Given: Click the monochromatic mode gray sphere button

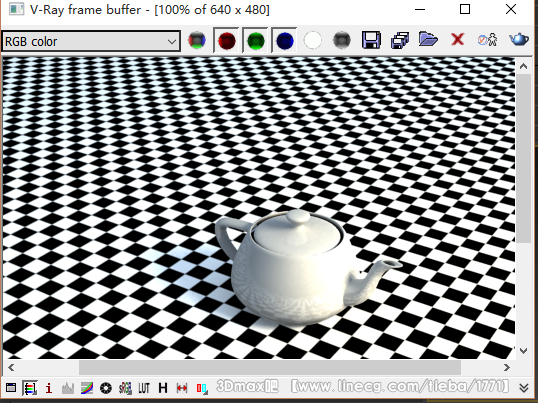Looking at the screenshot, I should (342, 40).
